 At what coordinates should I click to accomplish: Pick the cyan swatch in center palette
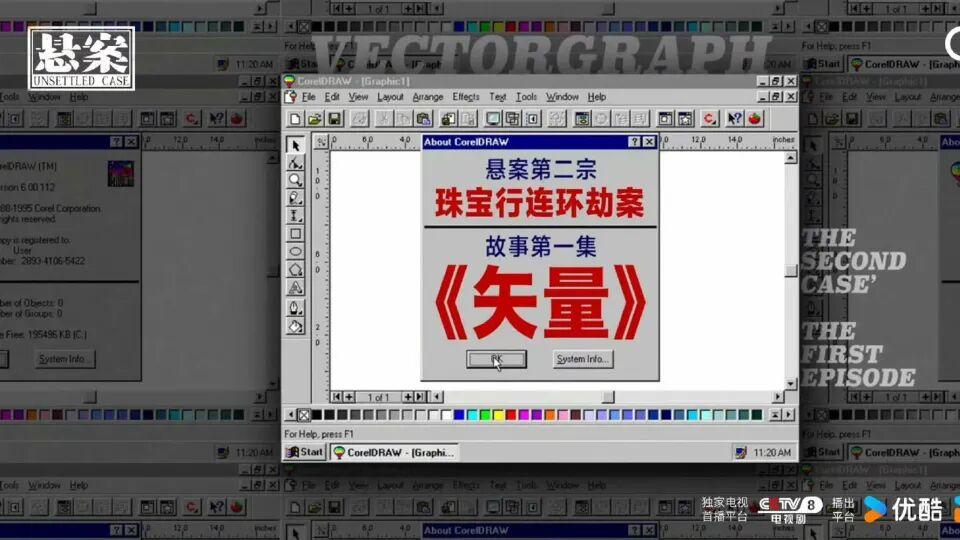pos(472,415)
